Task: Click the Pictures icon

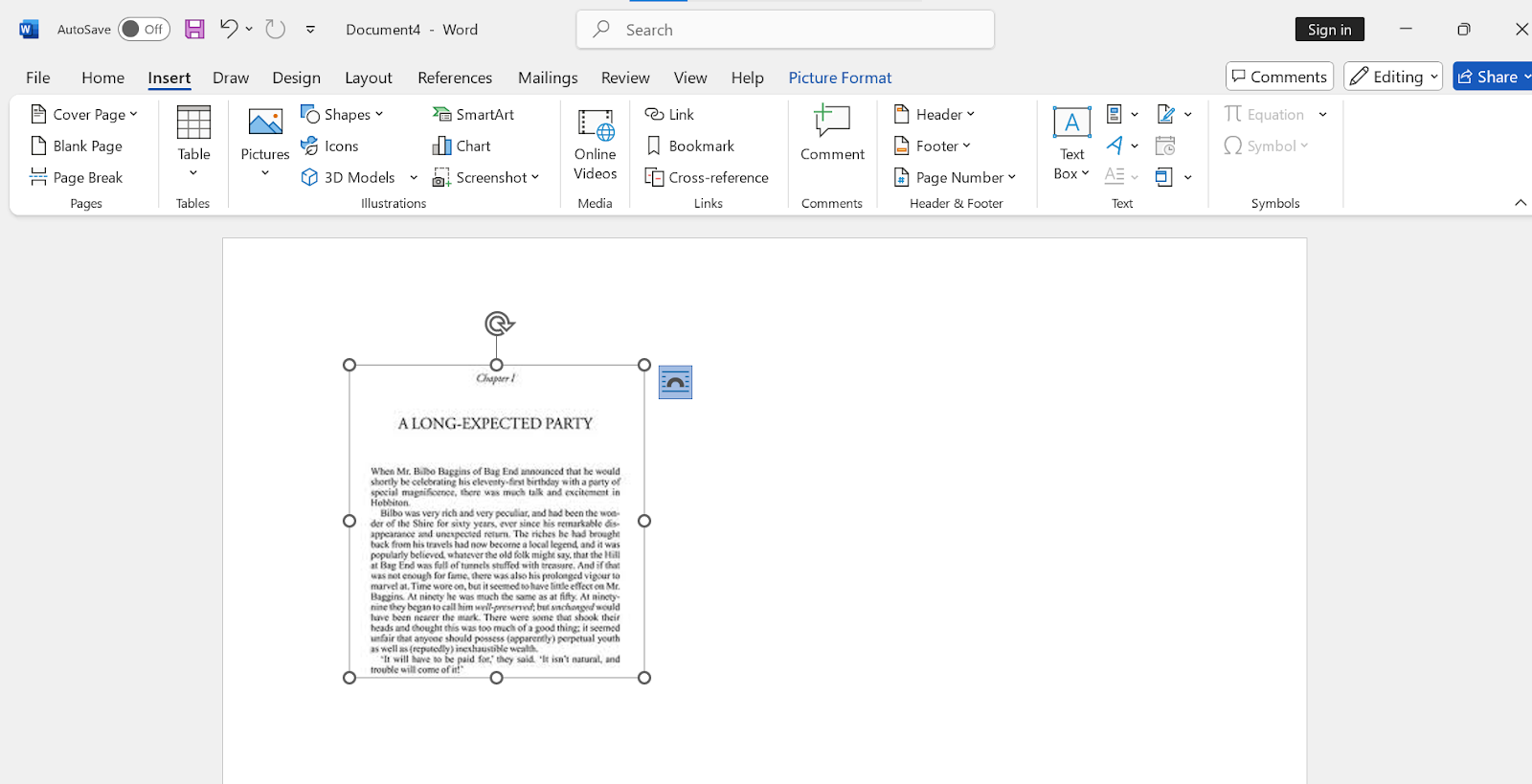Action: pyautogui.click(x=265, y=122)
